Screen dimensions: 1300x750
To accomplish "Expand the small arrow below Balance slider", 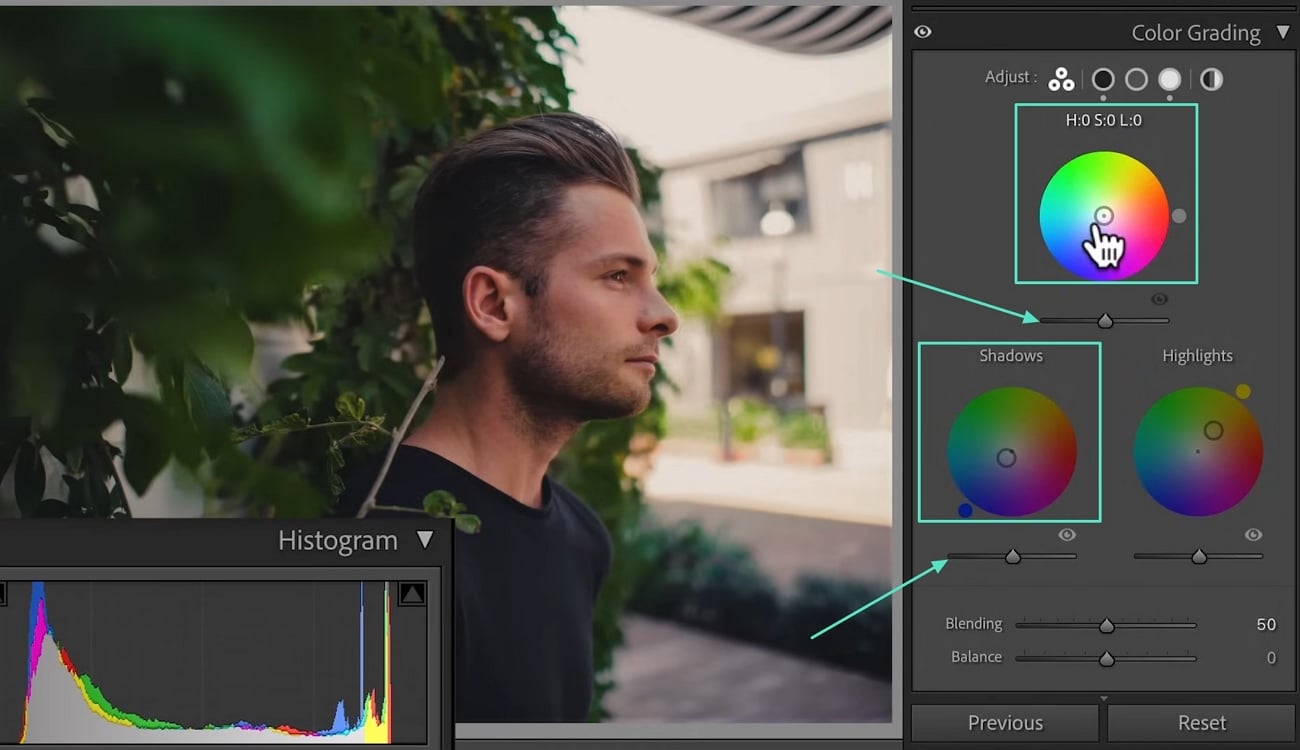I will pos(1104,698).
